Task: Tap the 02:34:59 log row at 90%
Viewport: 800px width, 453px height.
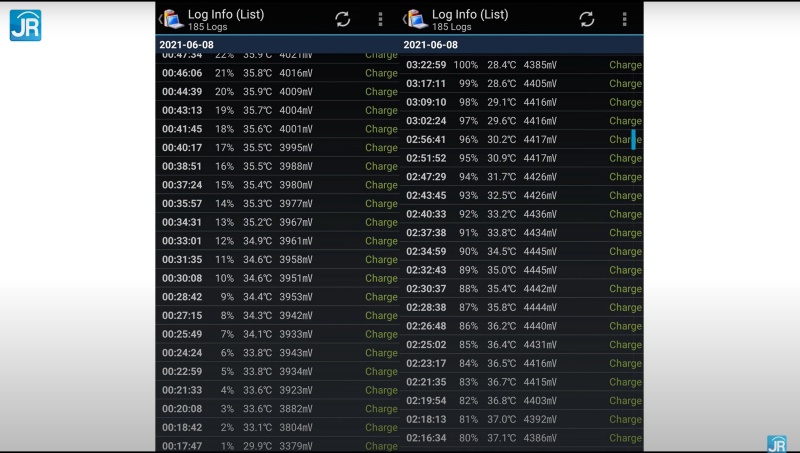Action: click(522, 251)
